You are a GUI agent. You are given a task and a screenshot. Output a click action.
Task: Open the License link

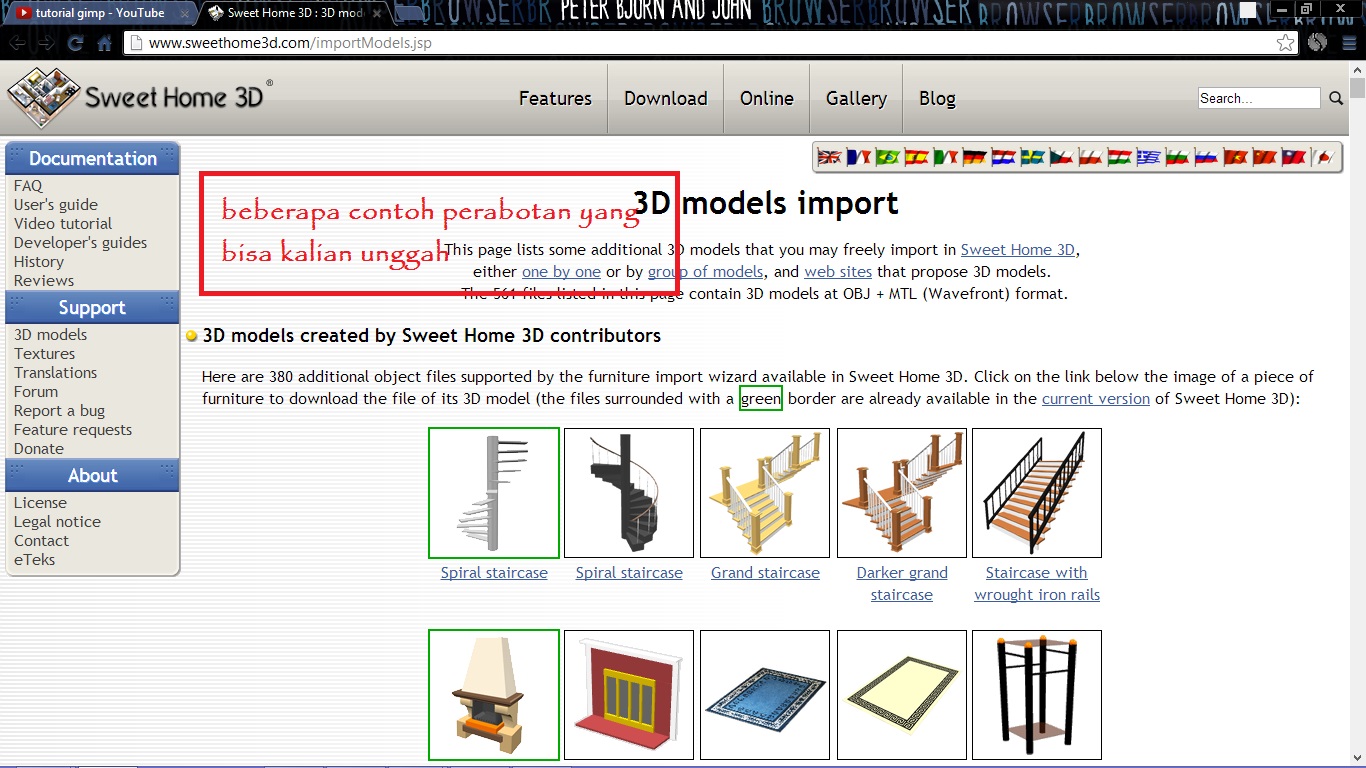pos(40,502)
